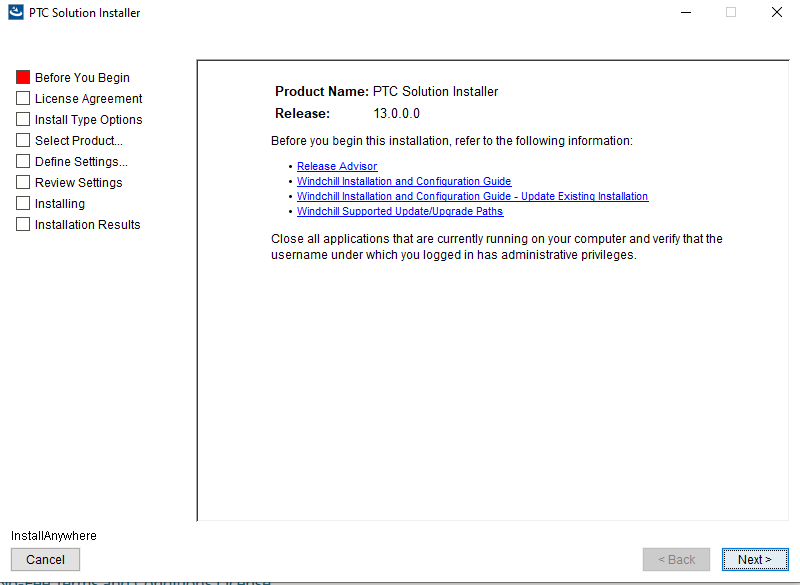Click the PTC Solution Installer title bar icon
The image size is (800, 585).
coord(15,12)
